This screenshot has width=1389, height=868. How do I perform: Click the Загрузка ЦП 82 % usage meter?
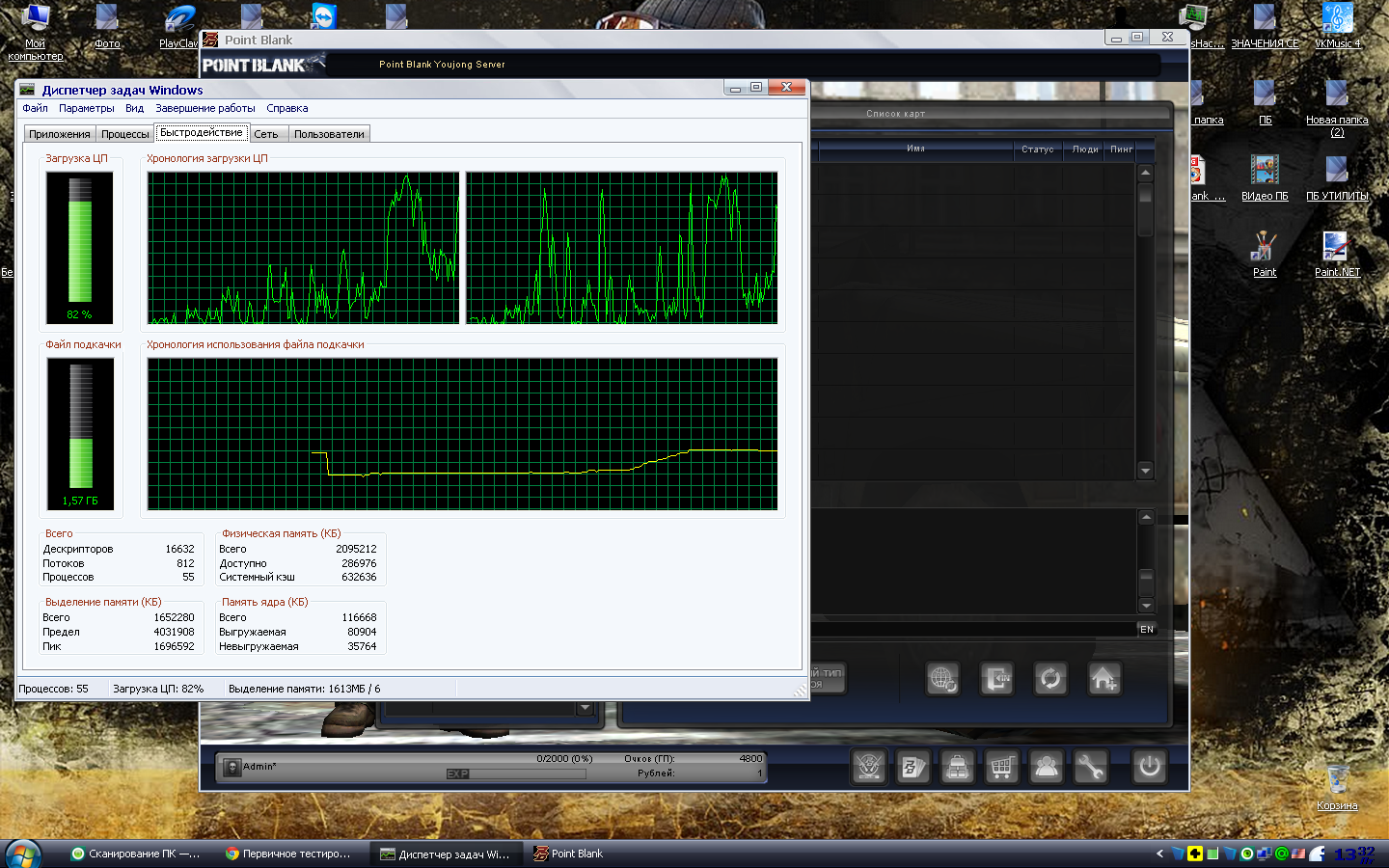pos(79,248)
